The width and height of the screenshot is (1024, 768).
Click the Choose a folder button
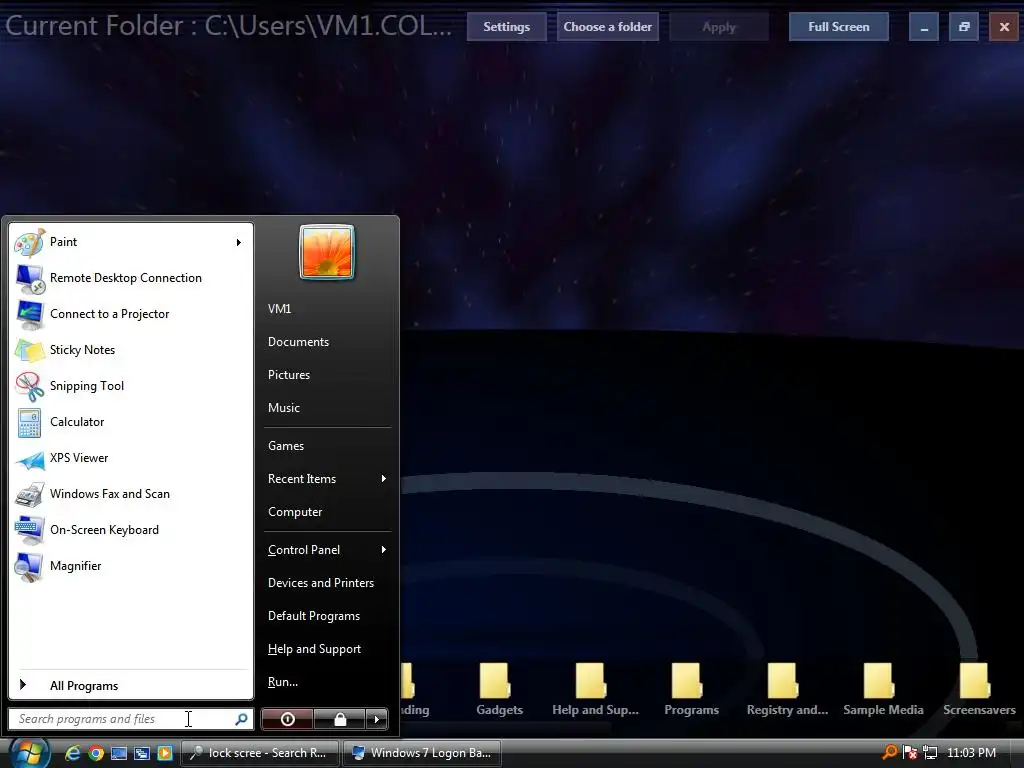[607, 27]
